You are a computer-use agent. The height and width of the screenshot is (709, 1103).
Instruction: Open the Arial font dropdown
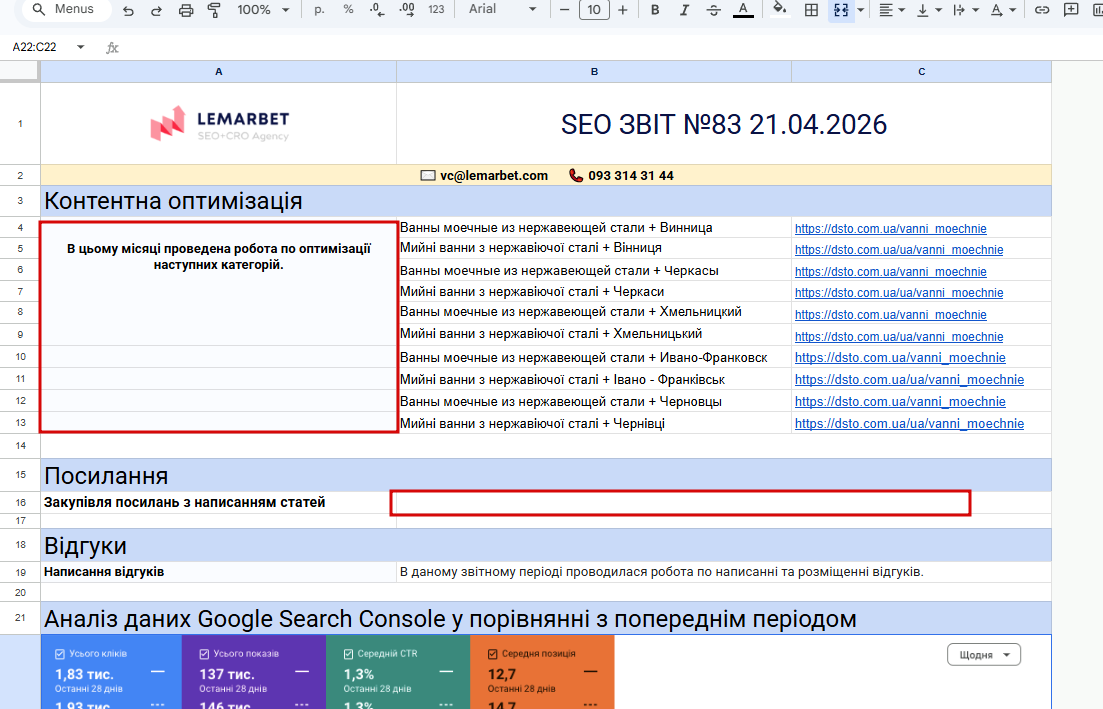pos(500,10)
